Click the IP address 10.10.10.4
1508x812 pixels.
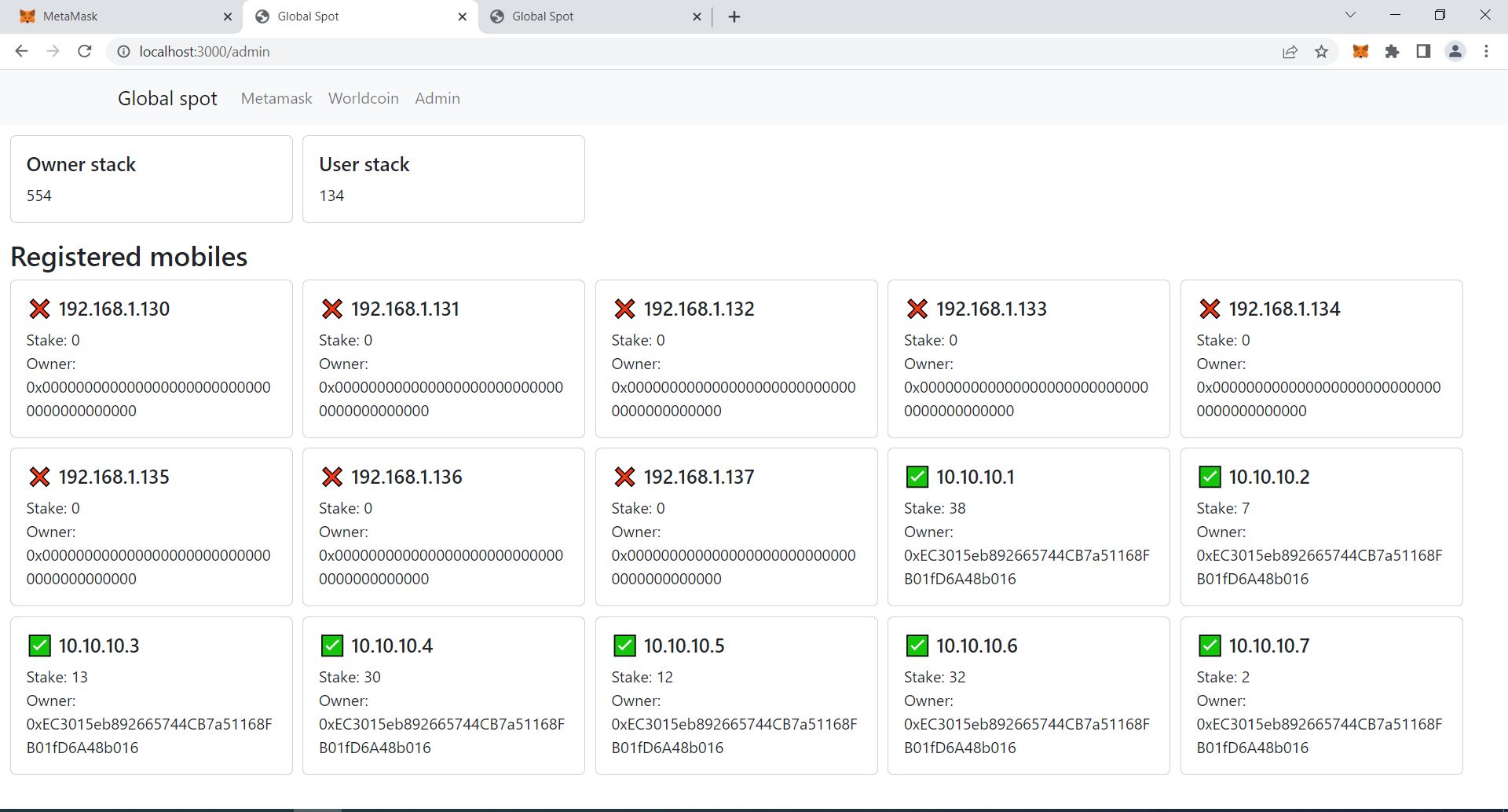(x=392, y=646)
